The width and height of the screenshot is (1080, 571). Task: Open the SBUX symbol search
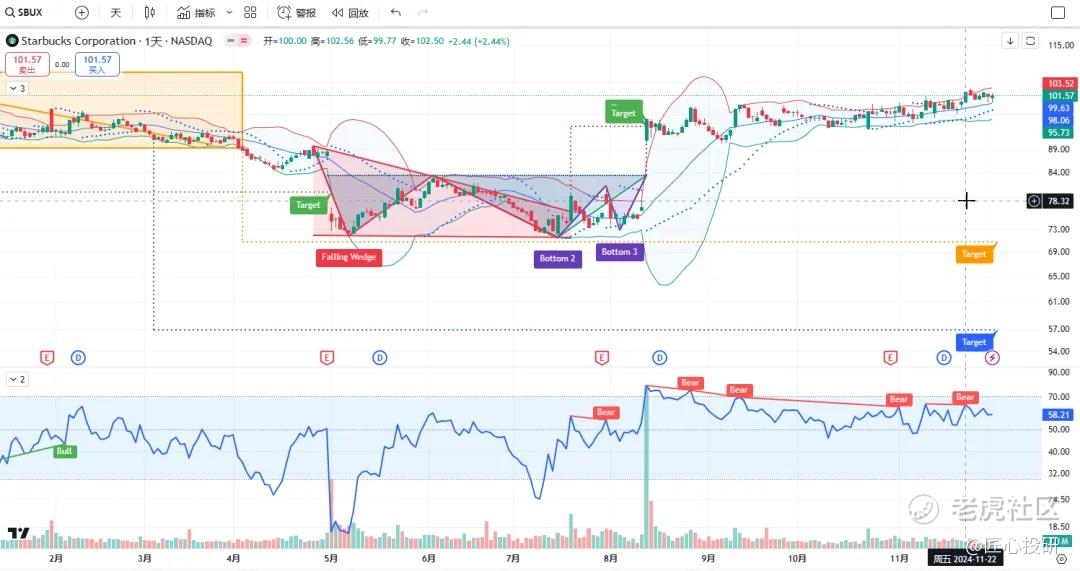click(24, 12)
